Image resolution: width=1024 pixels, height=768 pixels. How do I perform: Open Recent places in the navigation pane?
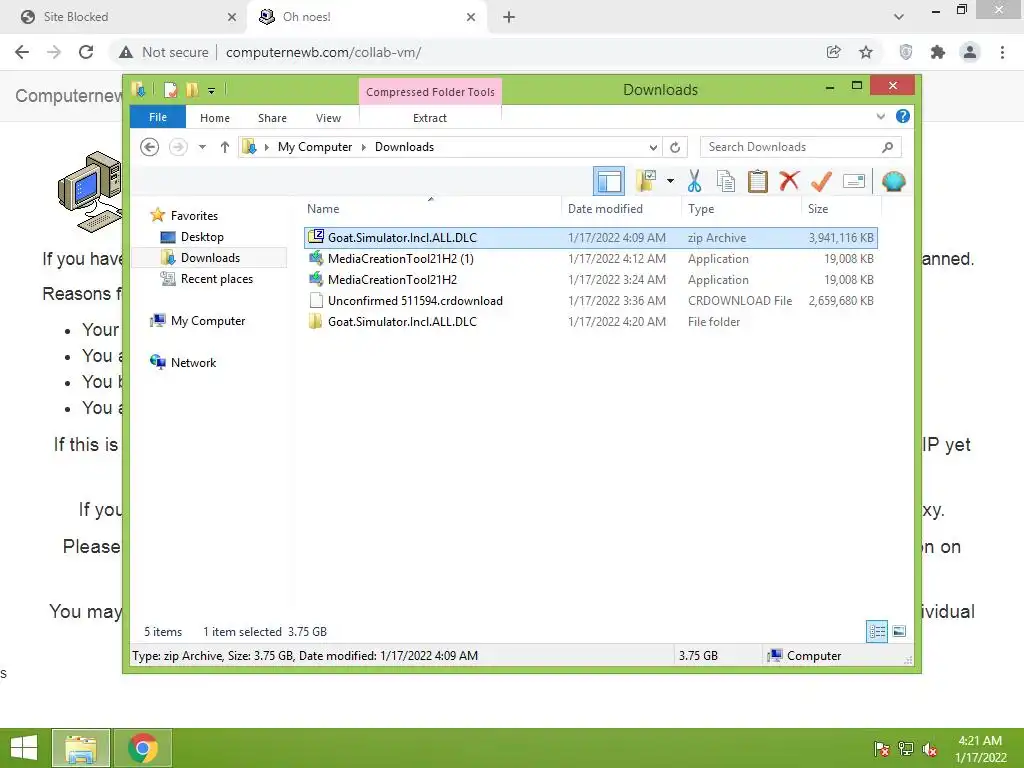point(216,279)
